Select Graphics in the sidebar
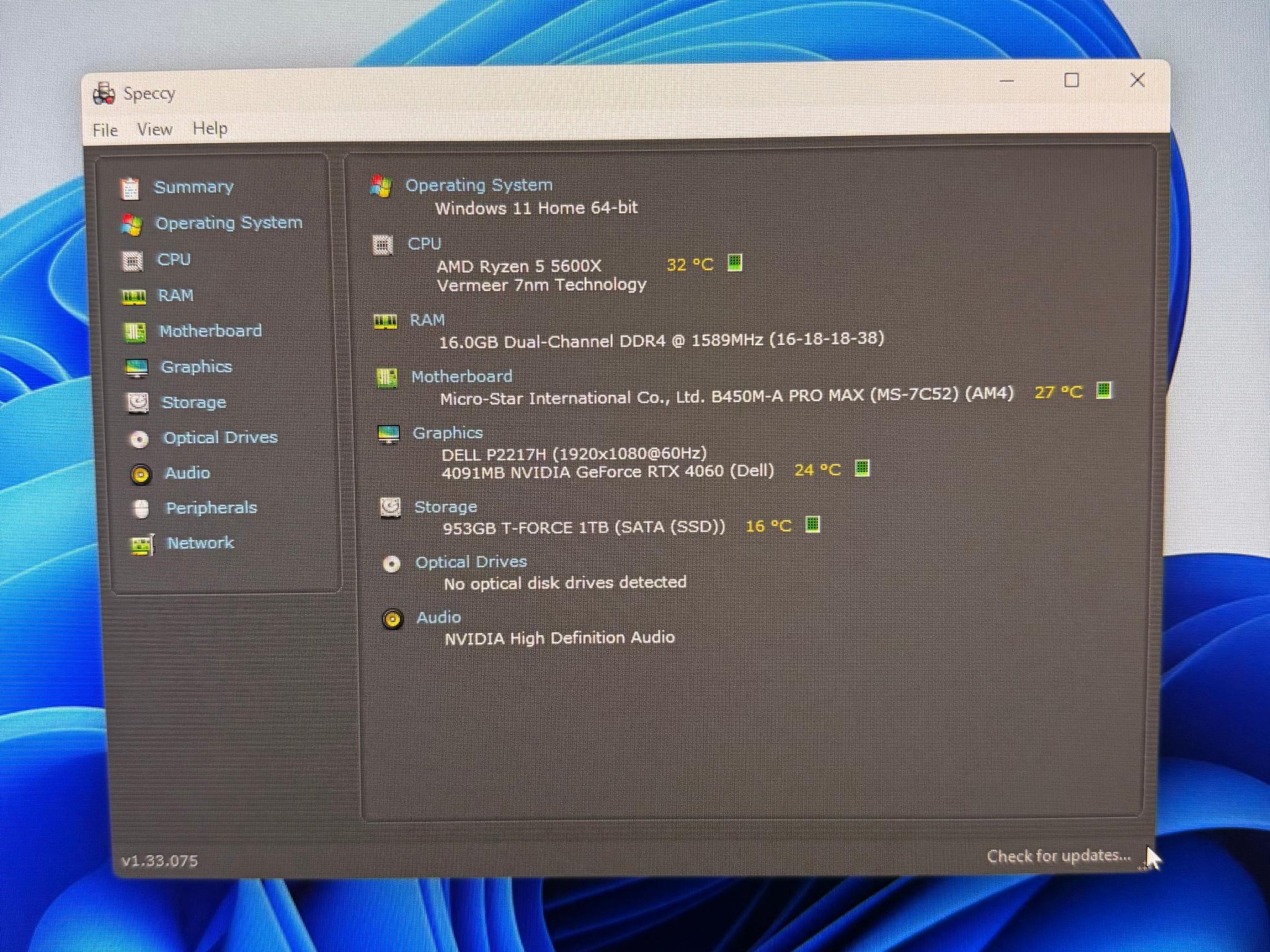Image resolution: width=1270 pixels, height=952 pixels. coord(197,367)
